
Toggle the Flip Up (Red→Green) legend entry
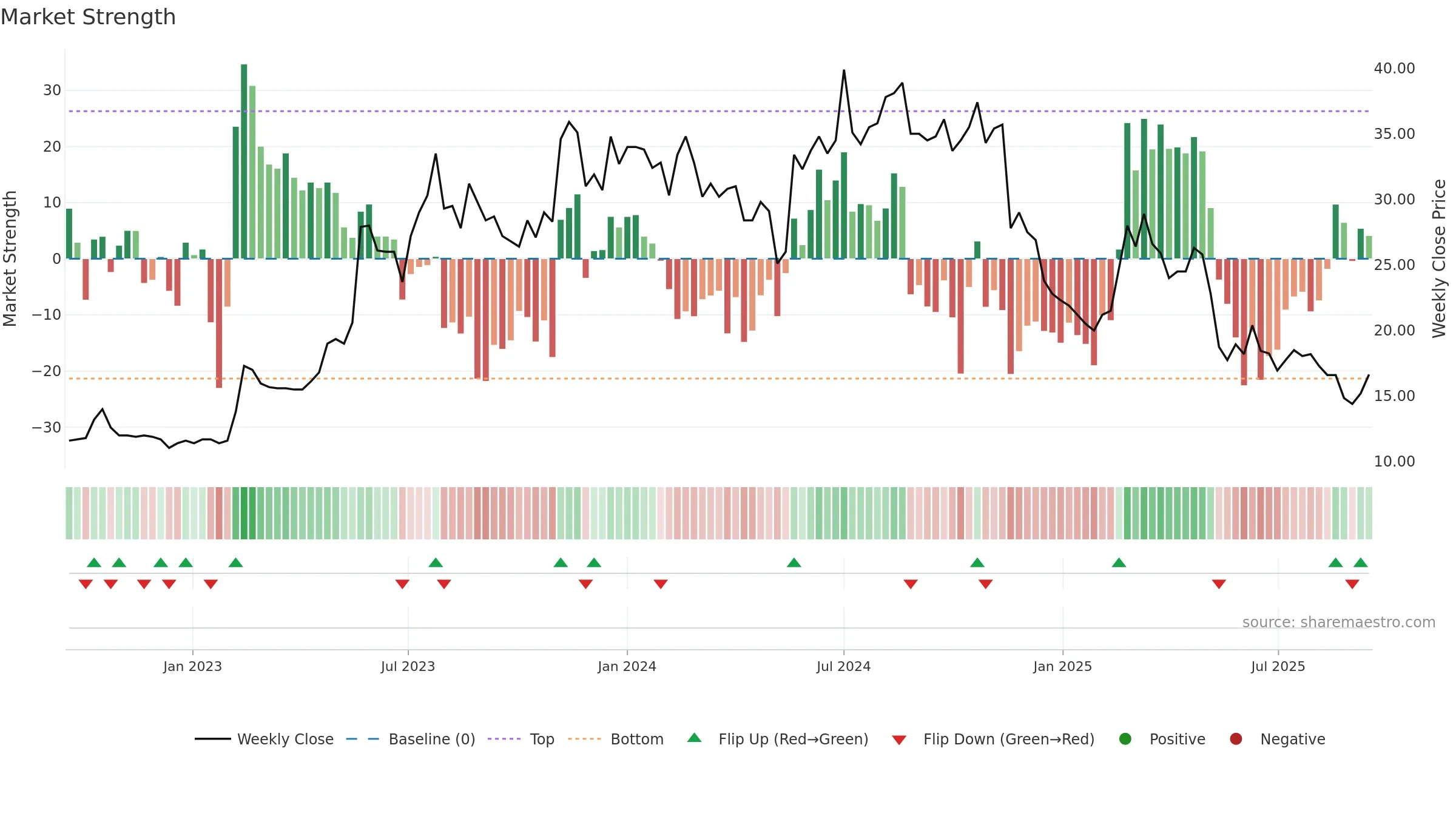point(778,739)
